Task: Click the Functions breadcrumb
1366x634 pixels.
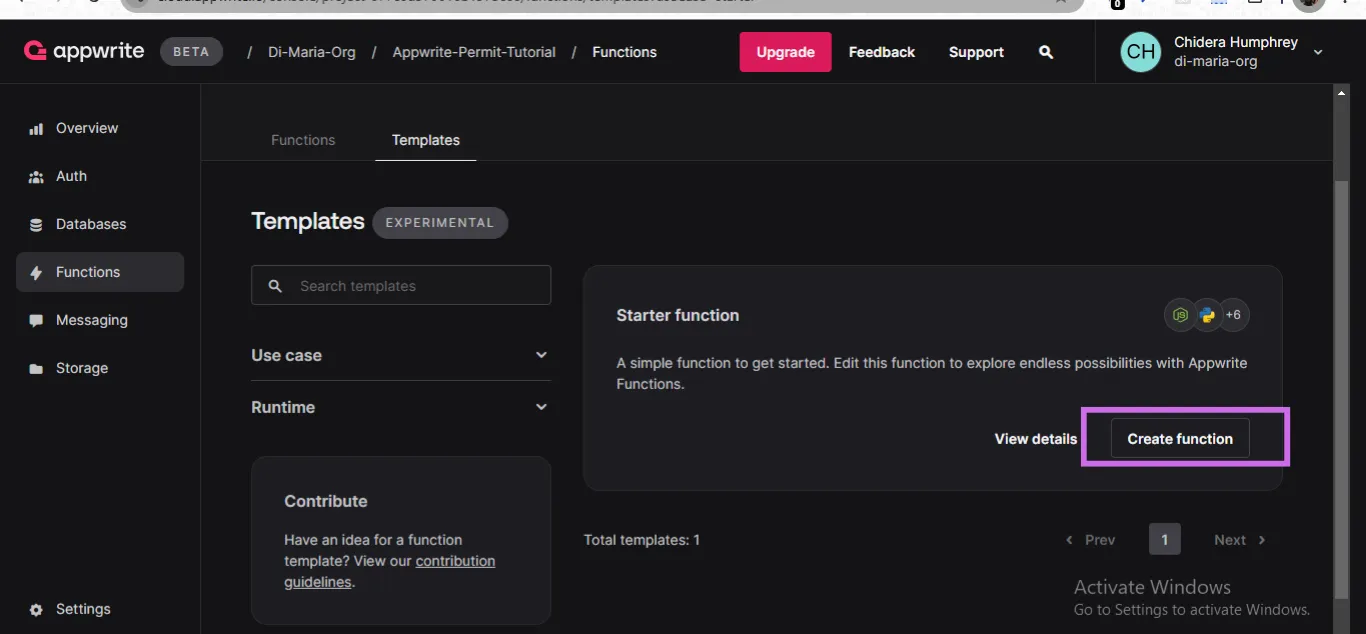Action: [624, 52]
